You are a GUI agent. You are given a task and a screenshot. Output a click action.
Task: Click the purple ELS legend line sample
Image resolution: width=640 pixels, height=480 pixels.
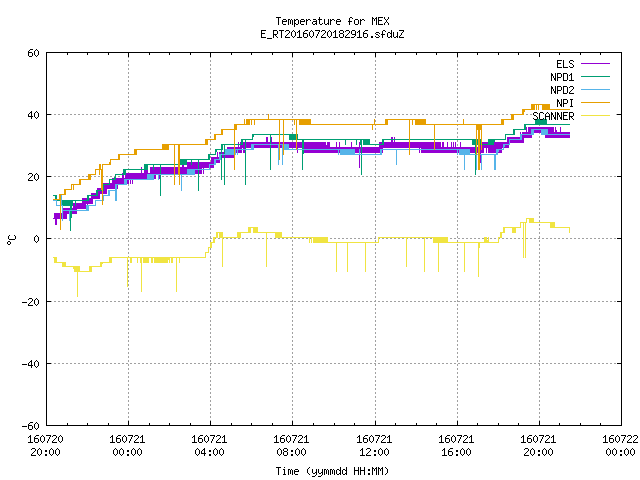point(595,64)
